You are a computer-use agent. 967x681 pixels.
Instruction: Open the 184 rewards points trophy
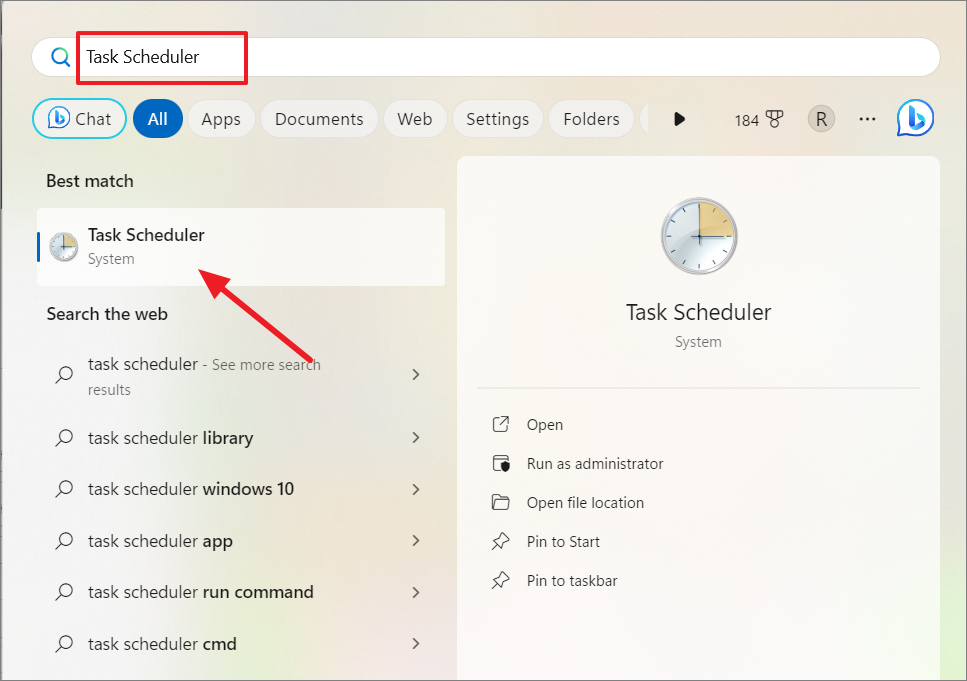[x=759, y=119]
